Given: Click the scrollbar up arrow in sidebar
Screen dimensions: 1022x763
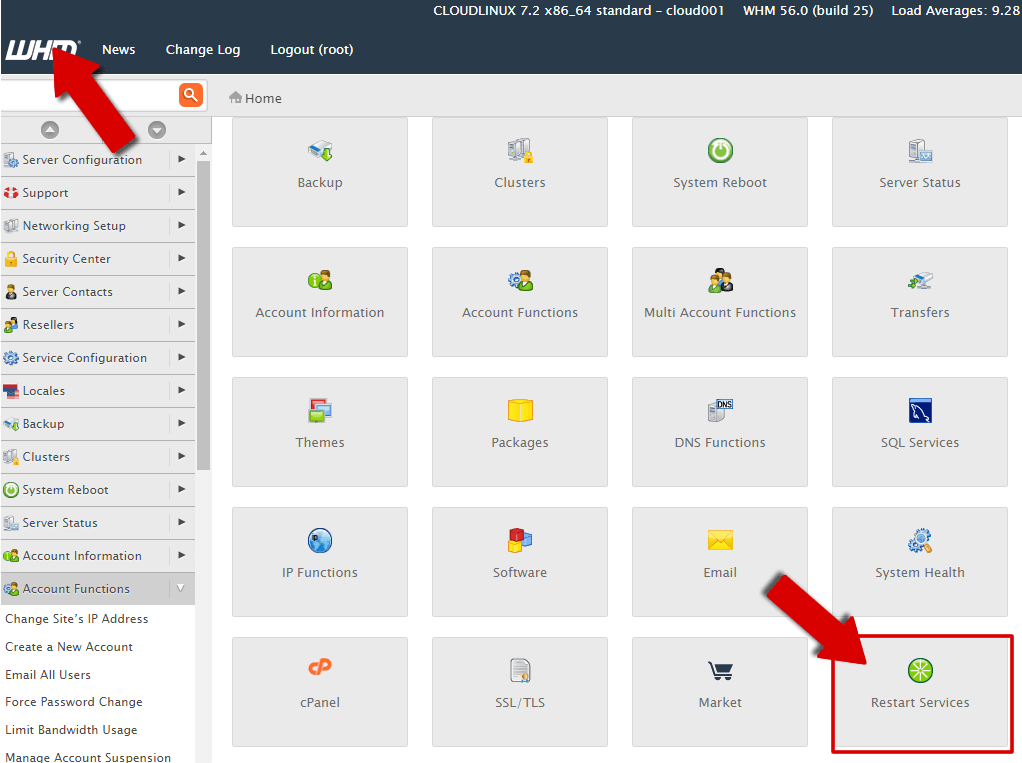Looking at the screenshot, I should (x=203, y=154).
